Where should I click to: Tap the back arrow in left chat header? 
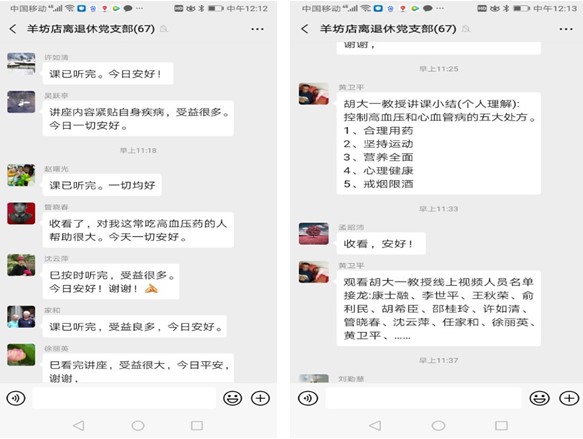pyautogui.click(x=13, y=29)
